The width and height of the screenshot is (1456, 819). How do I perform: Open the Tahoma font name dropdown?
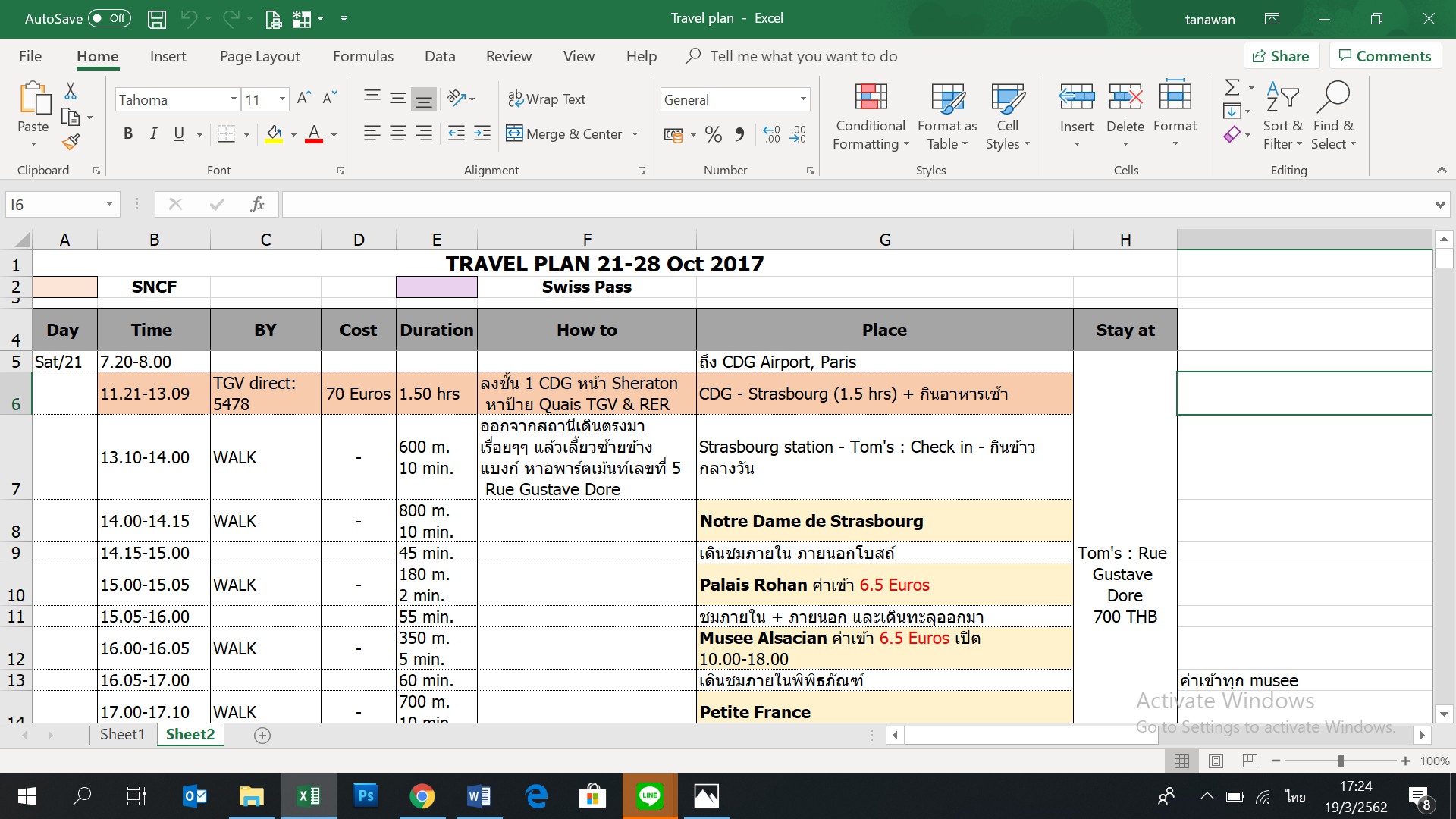(234, 99)
